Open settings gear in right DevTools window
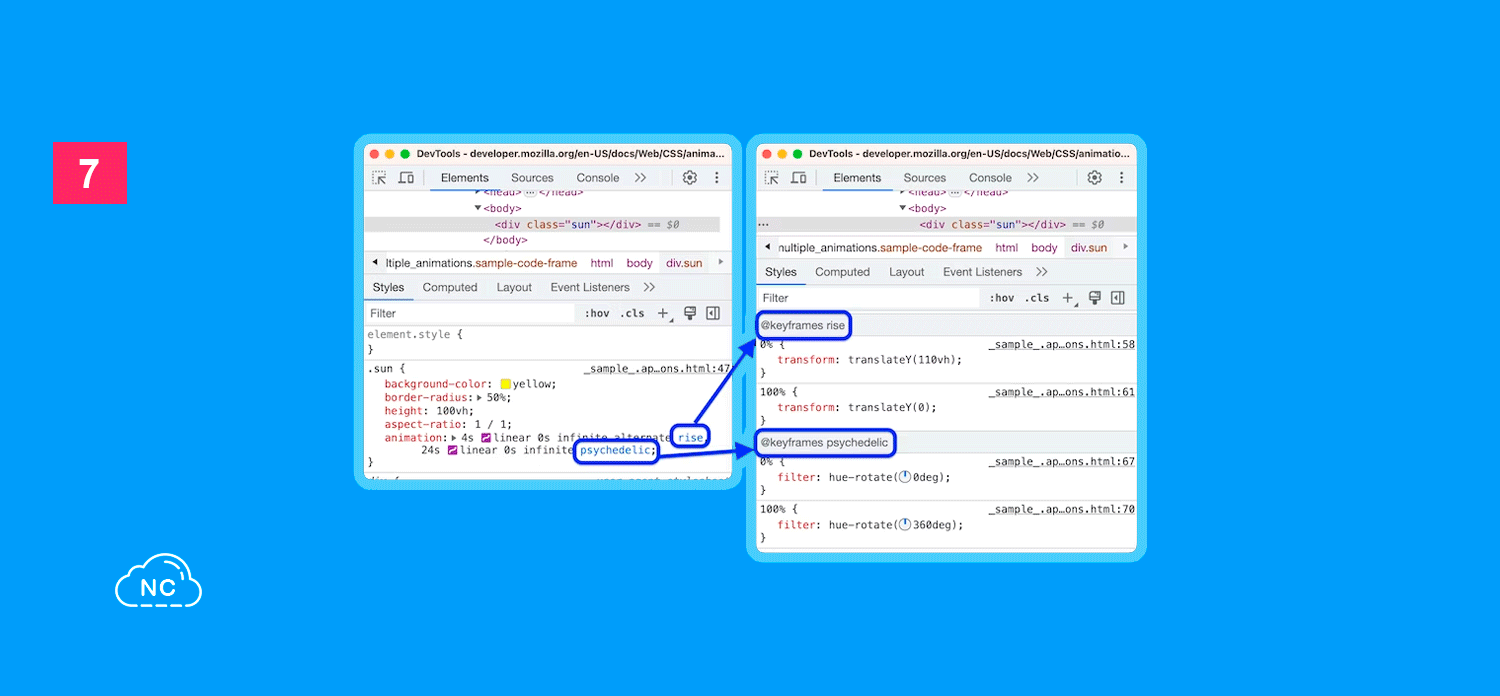This screenshot has height=696, width=1500. point(1095,178)
